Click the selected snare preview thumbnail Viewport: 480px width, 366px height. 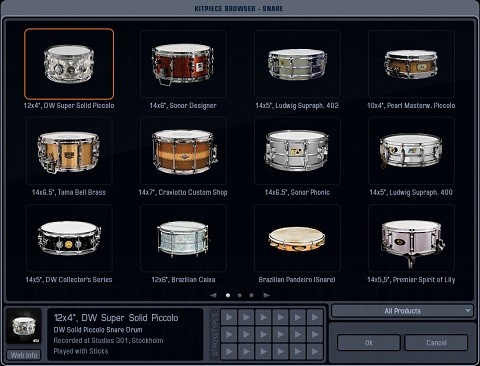24,327
